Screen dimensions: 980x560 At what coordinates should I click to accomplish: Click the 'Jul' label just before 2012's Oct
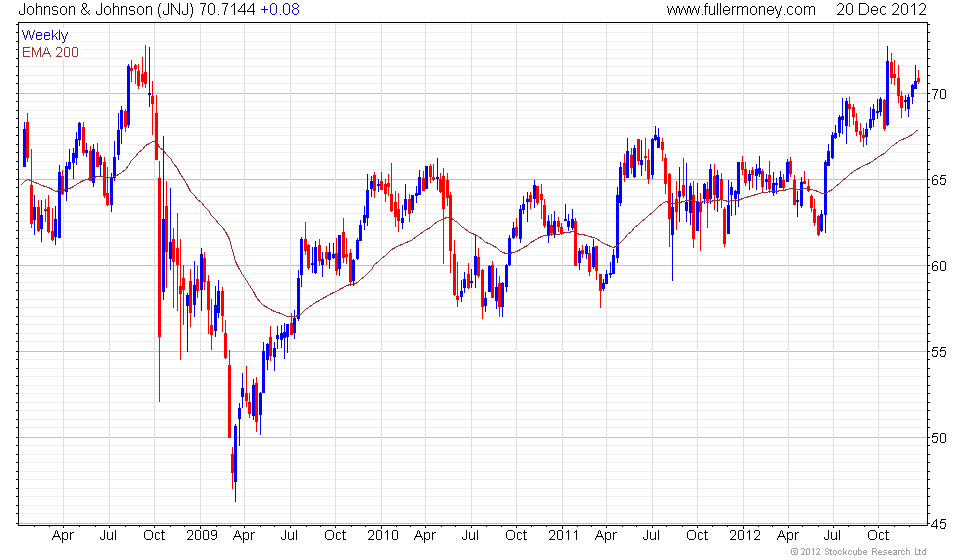pos(832,535)
